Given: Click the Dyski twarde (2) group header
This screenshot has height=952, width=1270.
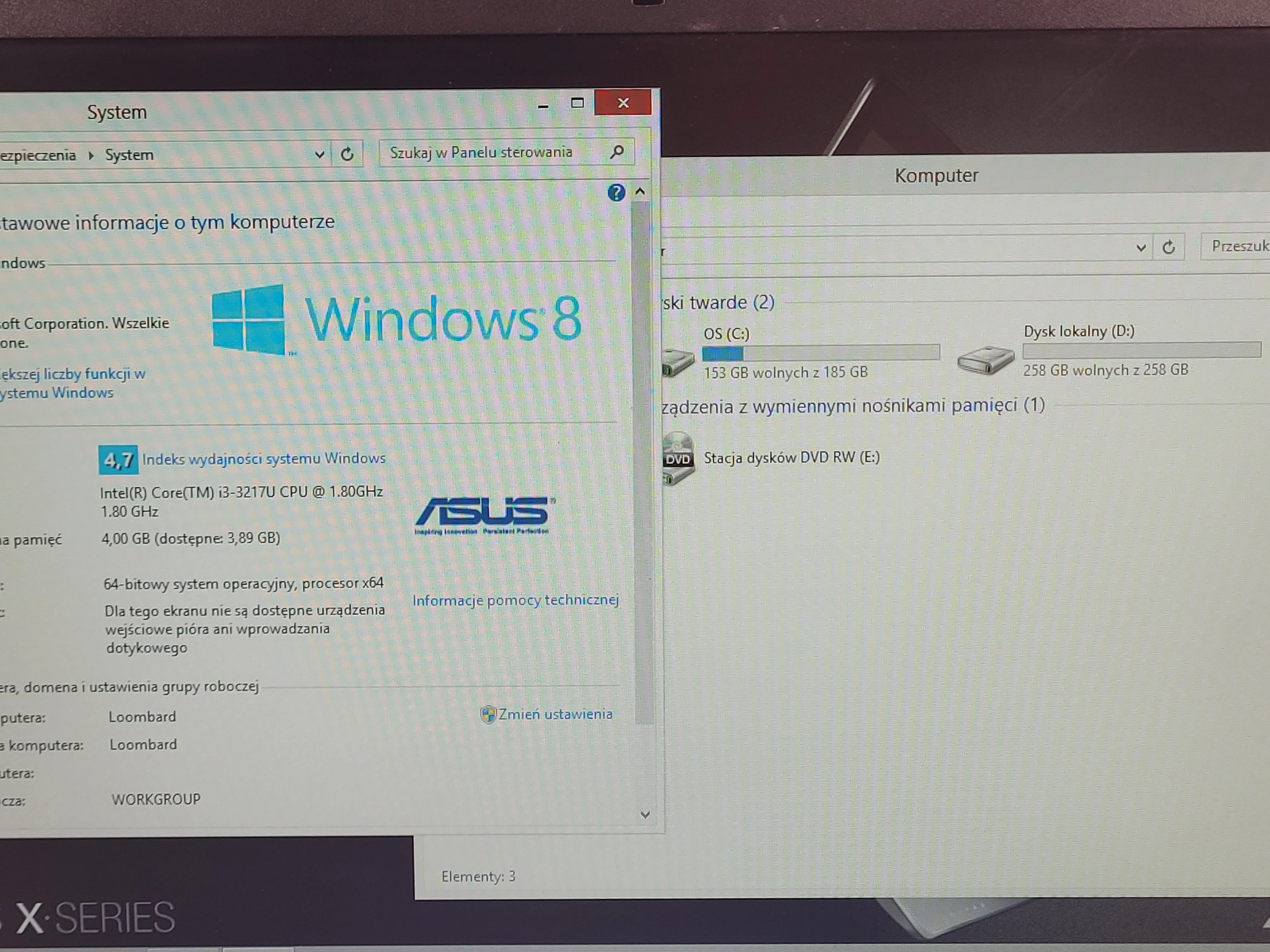Looking at the screenshot, I should (718, 303).
